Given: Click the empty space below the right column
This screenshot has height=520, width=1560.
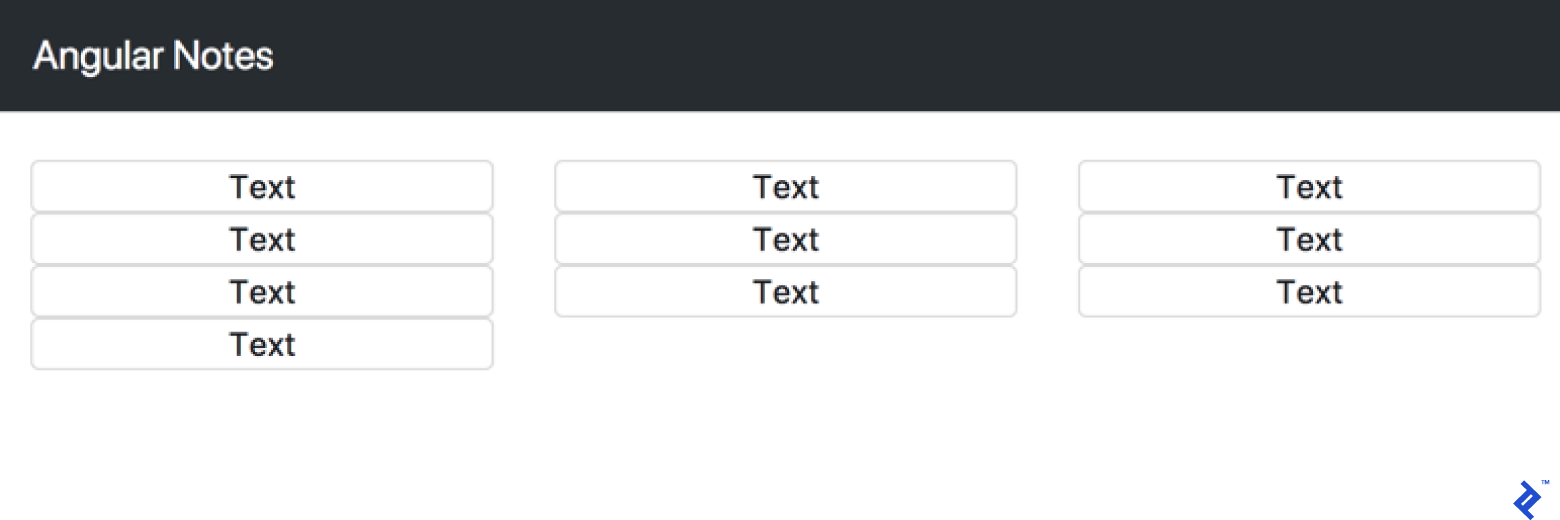Looking at the screenshot, I should tap(1309, 400).
